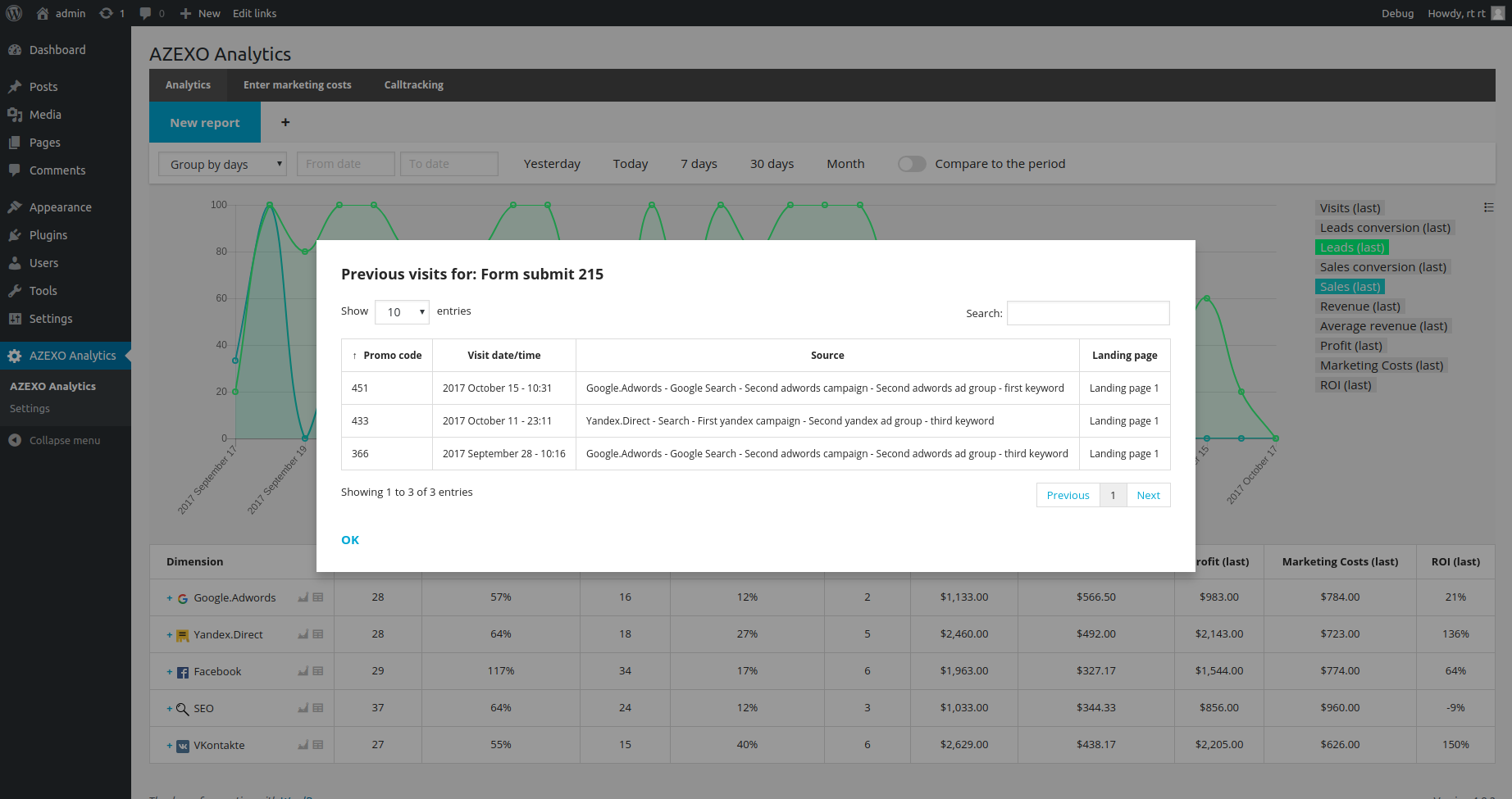Toggle Leads (last) series in legend
Screen dimensions: 1512x799
pyautogui.click(x=1351, y=247)
